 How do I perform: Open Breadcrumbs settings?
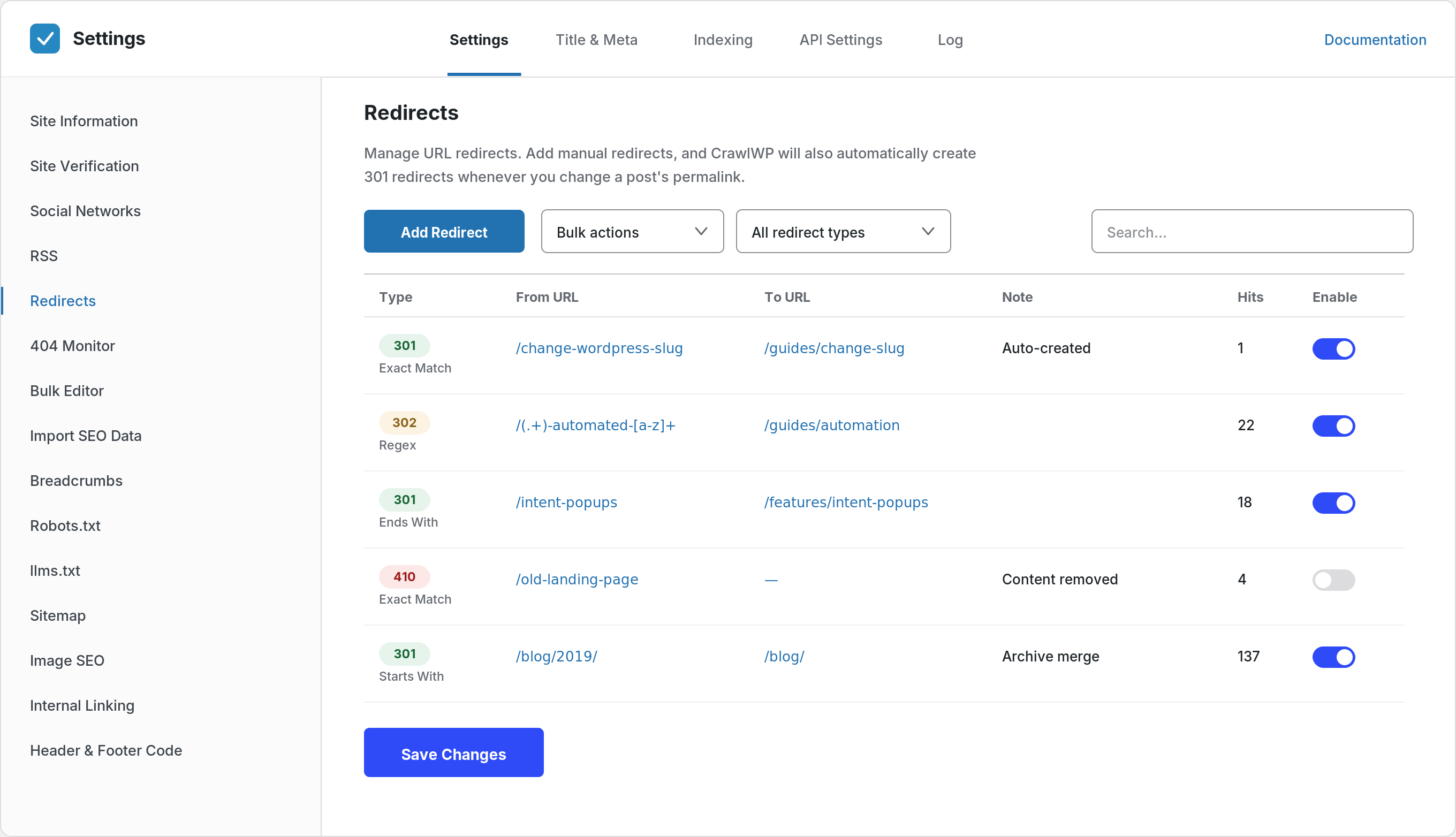tap(76, 481)
